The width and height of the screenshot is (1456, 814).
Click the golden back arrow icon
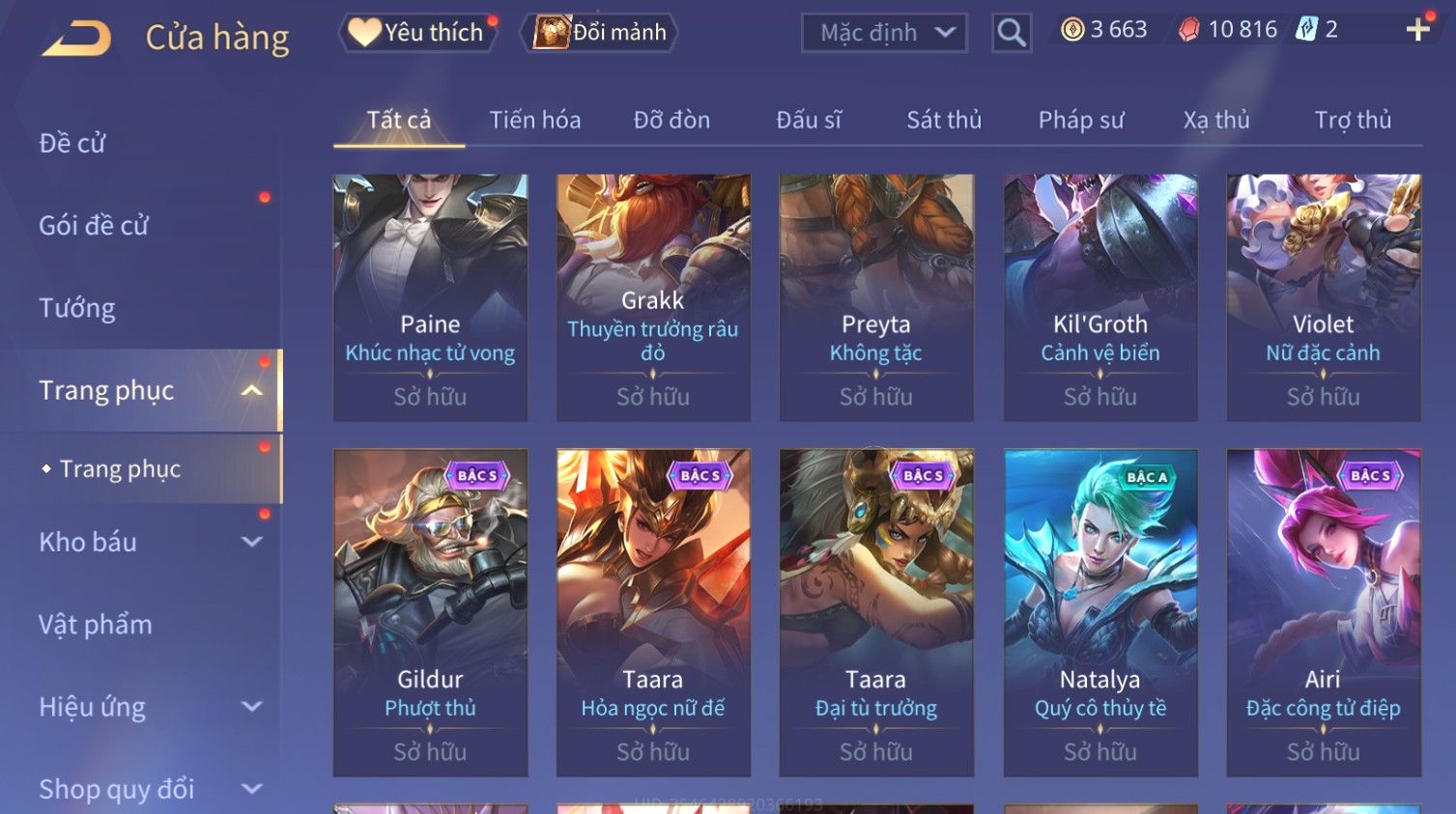click(77, 39)
